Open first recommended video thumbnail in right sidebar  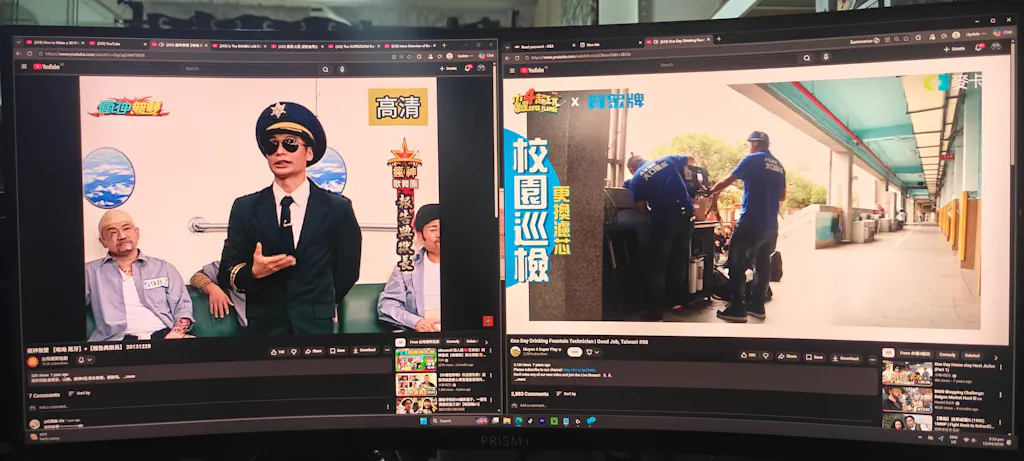pyautogui.click(x=906, y=373)
